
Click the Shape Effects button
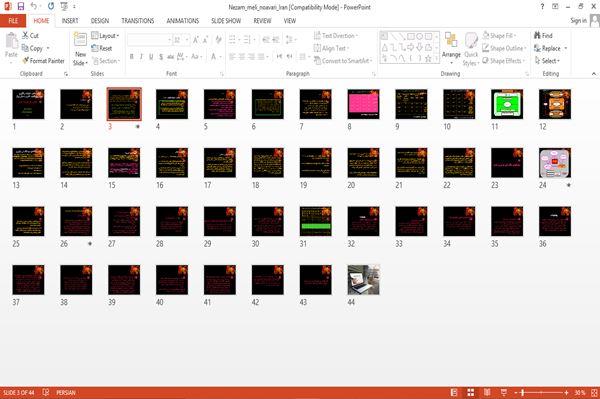pos(502,61)
